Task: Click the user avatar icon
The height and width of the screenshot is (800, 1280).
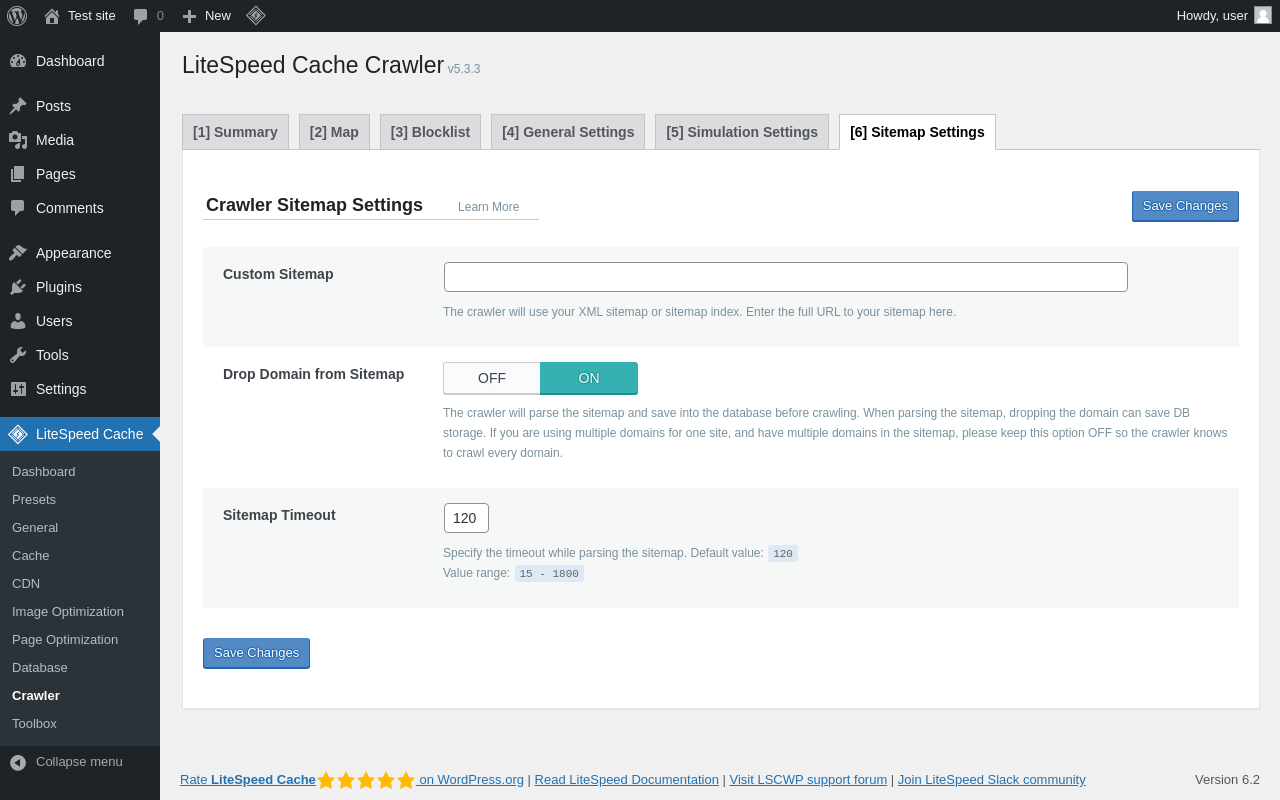Action: click(x=1263, y=15)
